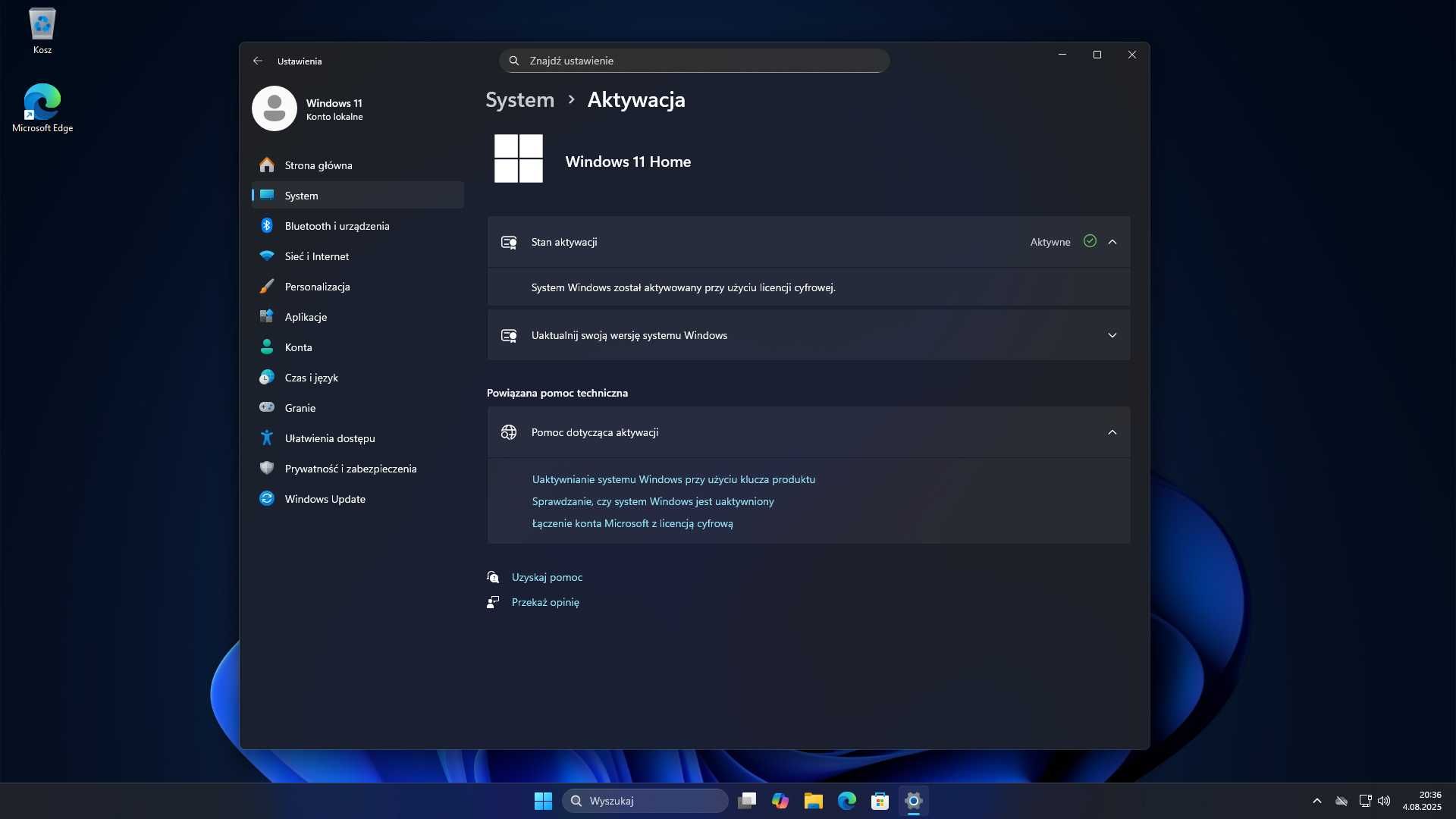
Task: Click the network tray icon
Action: click(x=1365, y=801)
